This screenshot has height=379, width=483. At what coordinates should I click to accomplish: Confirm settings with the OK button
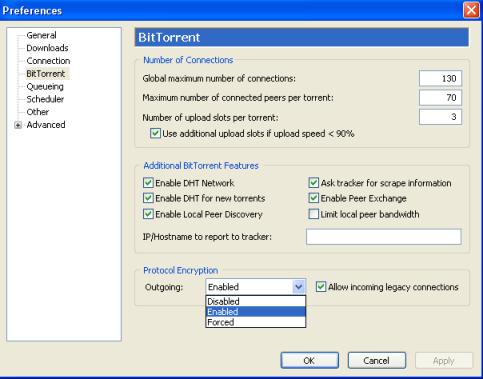tap(310, 360)
